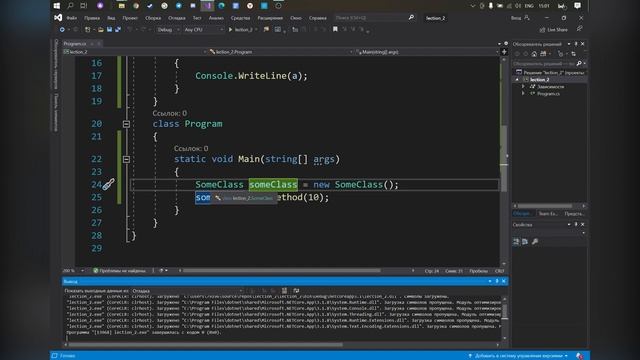Click the Live Share button

553,29
